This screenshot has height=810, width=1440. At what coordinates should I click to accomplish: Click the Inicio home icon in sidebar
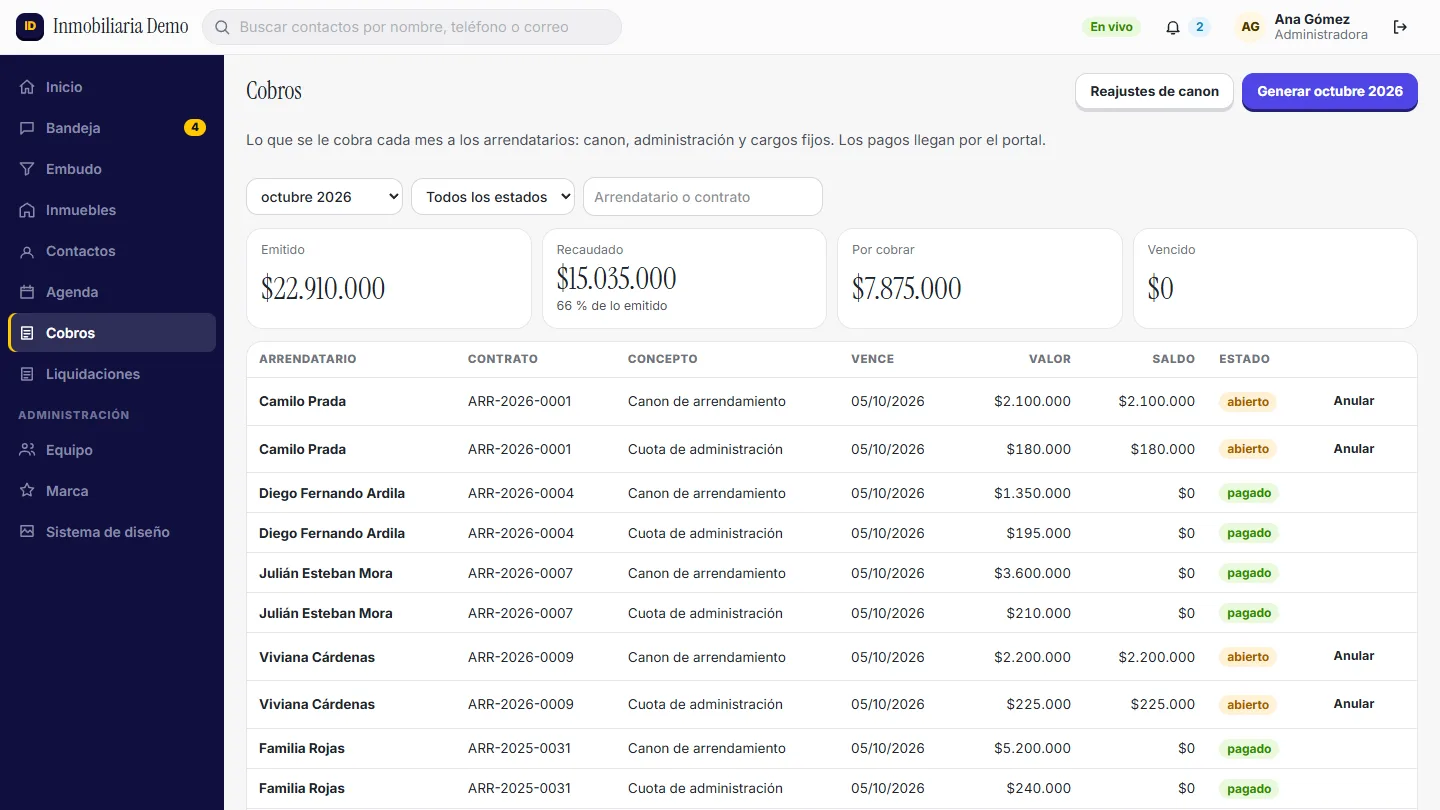coord(27,87)
